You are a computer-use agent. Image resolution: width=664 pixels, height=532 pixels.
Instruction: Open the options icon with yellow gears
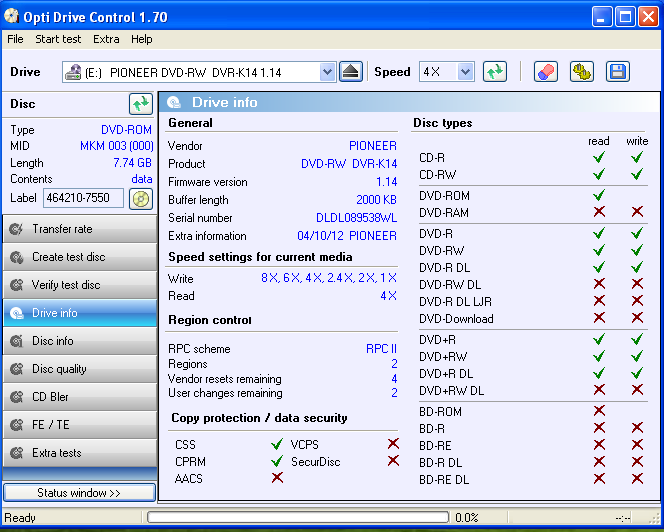[581, 72]
